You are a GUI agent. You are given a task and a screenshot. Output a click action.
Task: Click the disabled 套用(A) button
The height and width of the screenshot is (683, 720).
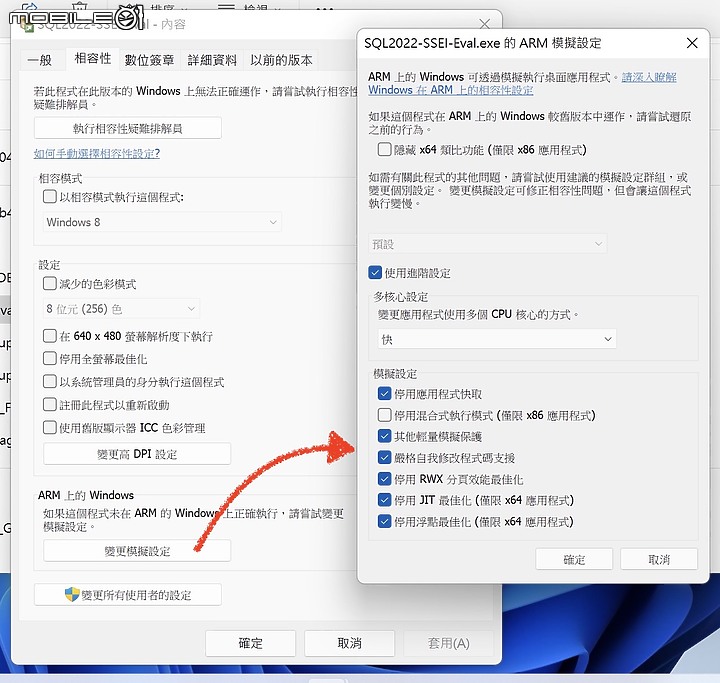pyautogui.click(x=449, y=643)
